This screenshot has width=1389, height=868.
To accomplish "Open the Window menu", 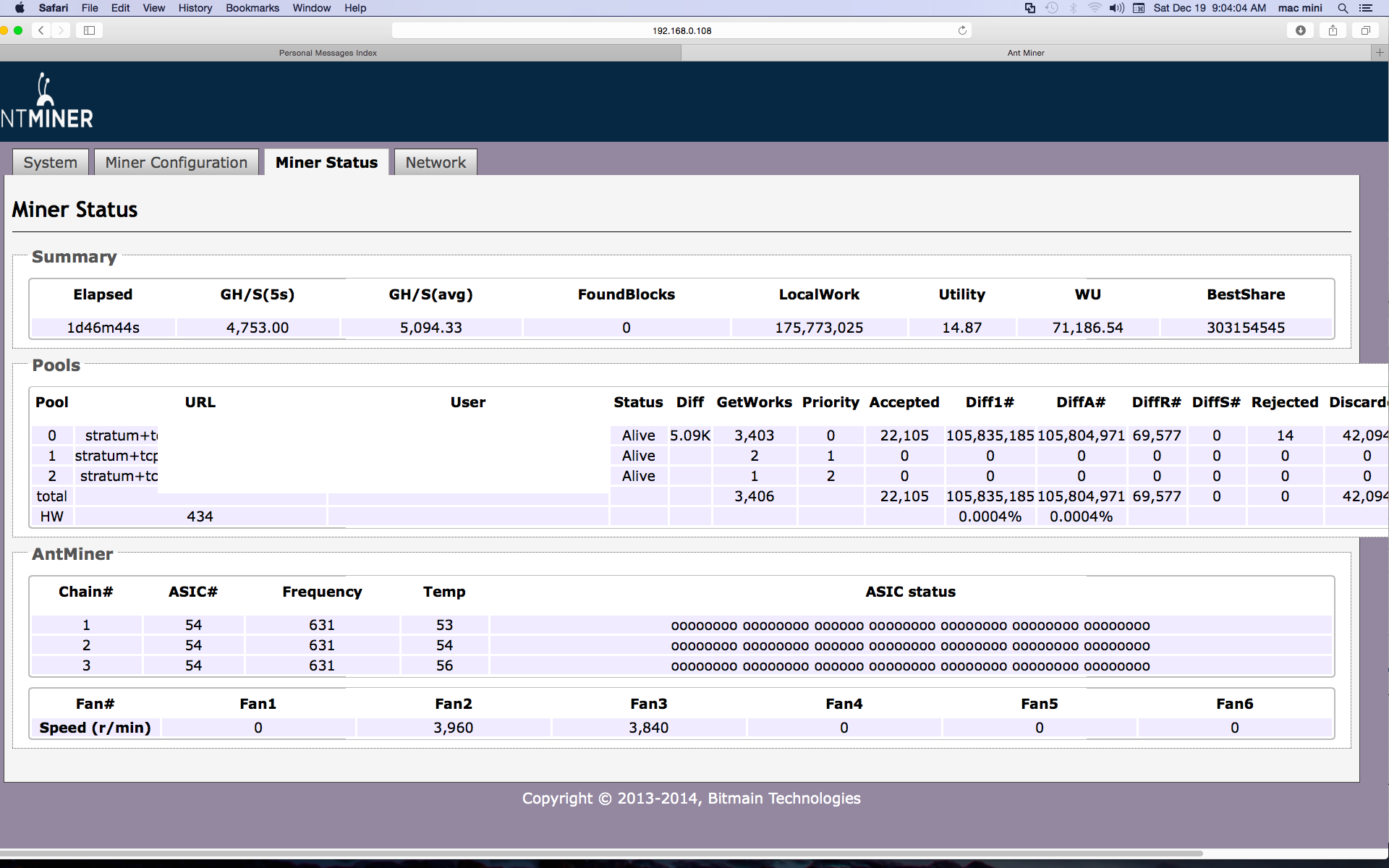I will (312, 8).
